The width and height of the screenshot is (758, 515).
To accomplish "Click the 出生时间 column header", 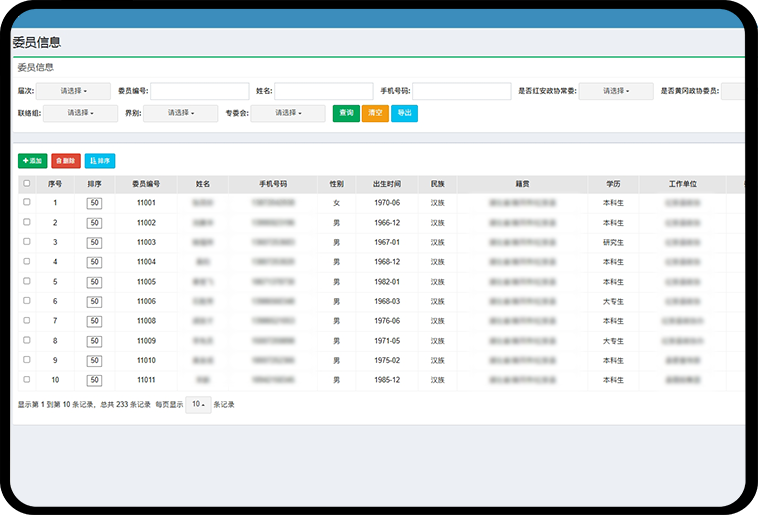I will coord(387,184).
